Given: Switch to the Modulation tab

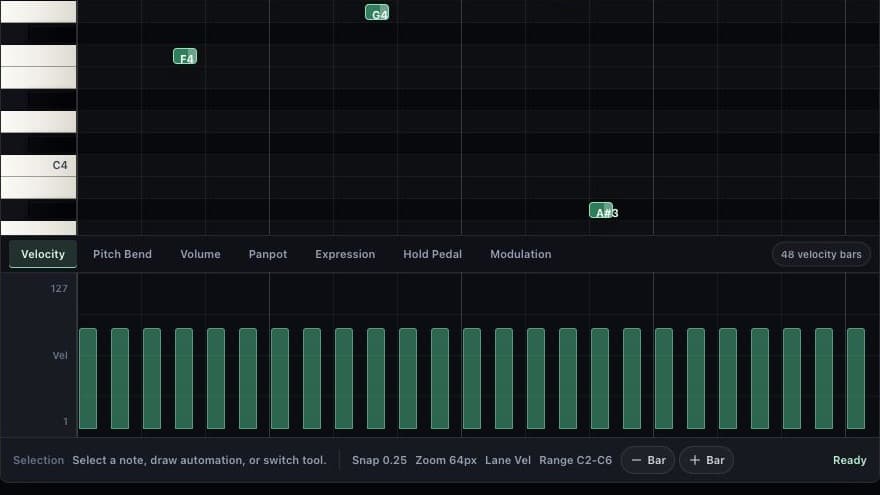Looking at the screenshot, I should coord(521,254).
